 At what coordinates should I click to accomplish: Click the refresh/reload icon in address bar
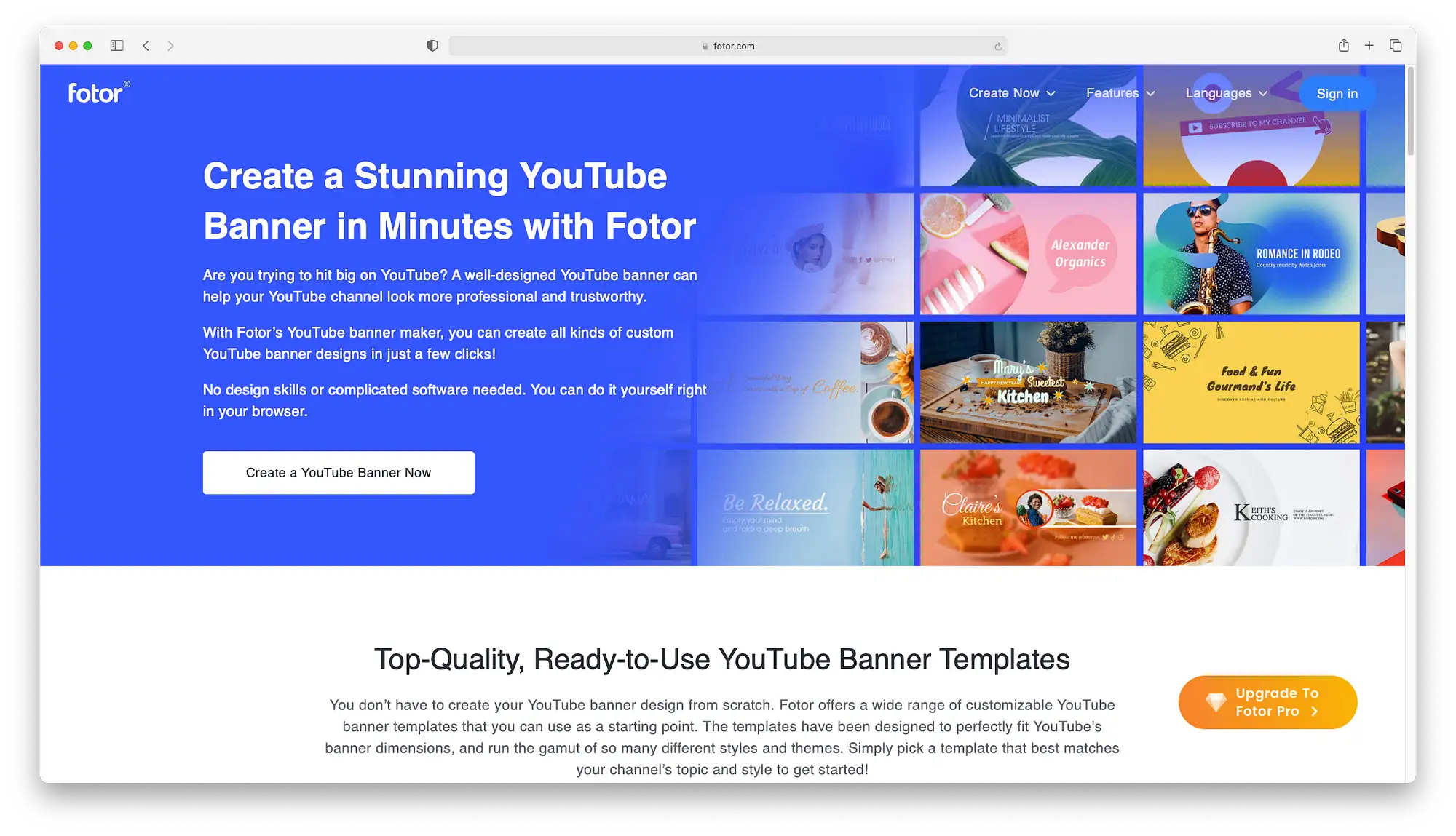[x=998, y=46]
